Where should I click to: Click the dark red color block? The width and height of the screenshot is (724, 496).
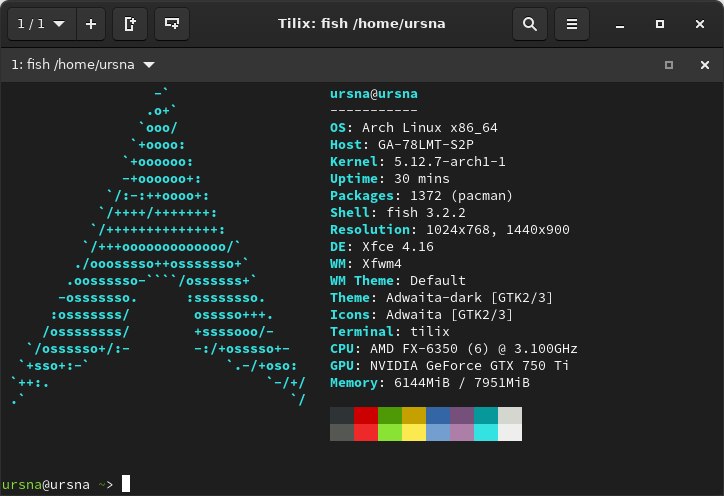pos(366,416)
